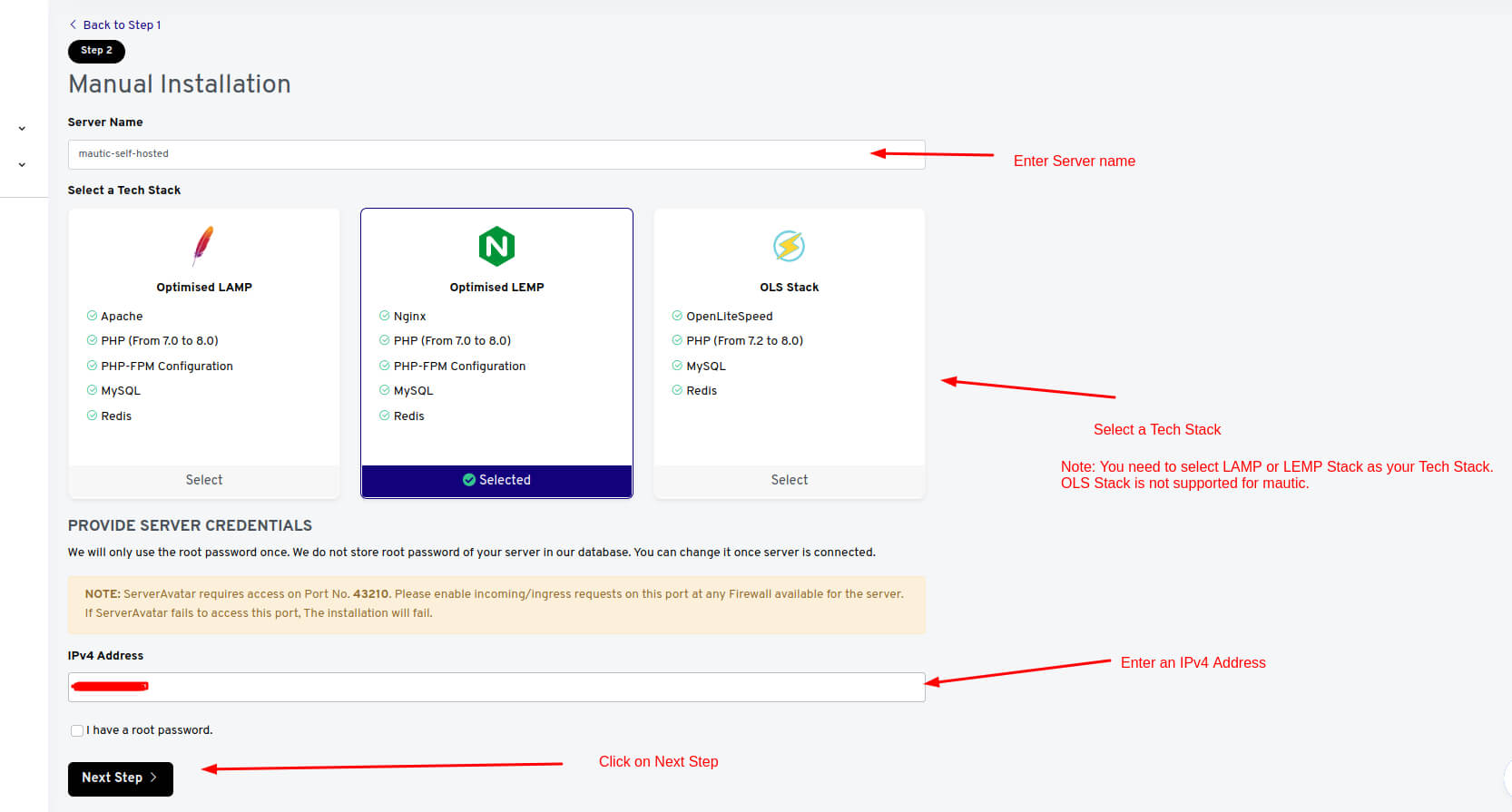
Task: Click the 'Optimised LEMP' card title
Action: coord(496,288)
